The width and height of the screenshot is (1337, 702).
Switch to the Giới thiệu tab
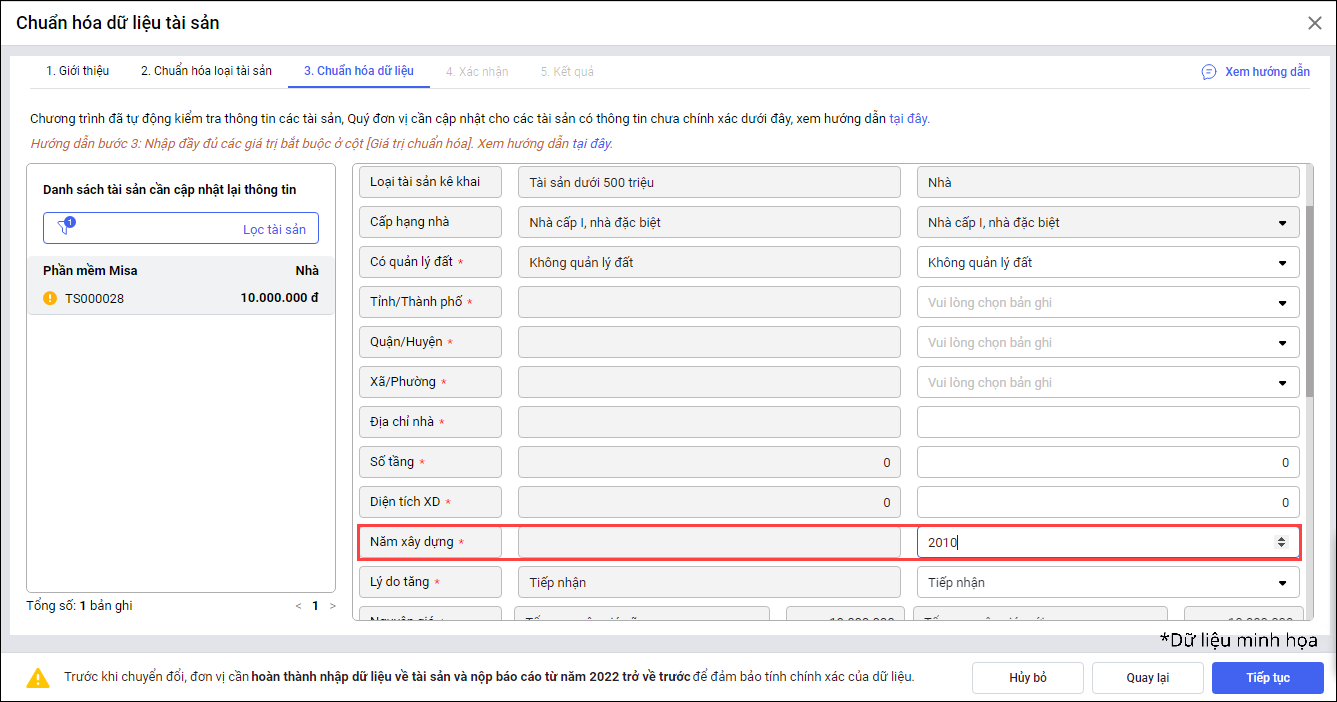(x=78, y=71)
